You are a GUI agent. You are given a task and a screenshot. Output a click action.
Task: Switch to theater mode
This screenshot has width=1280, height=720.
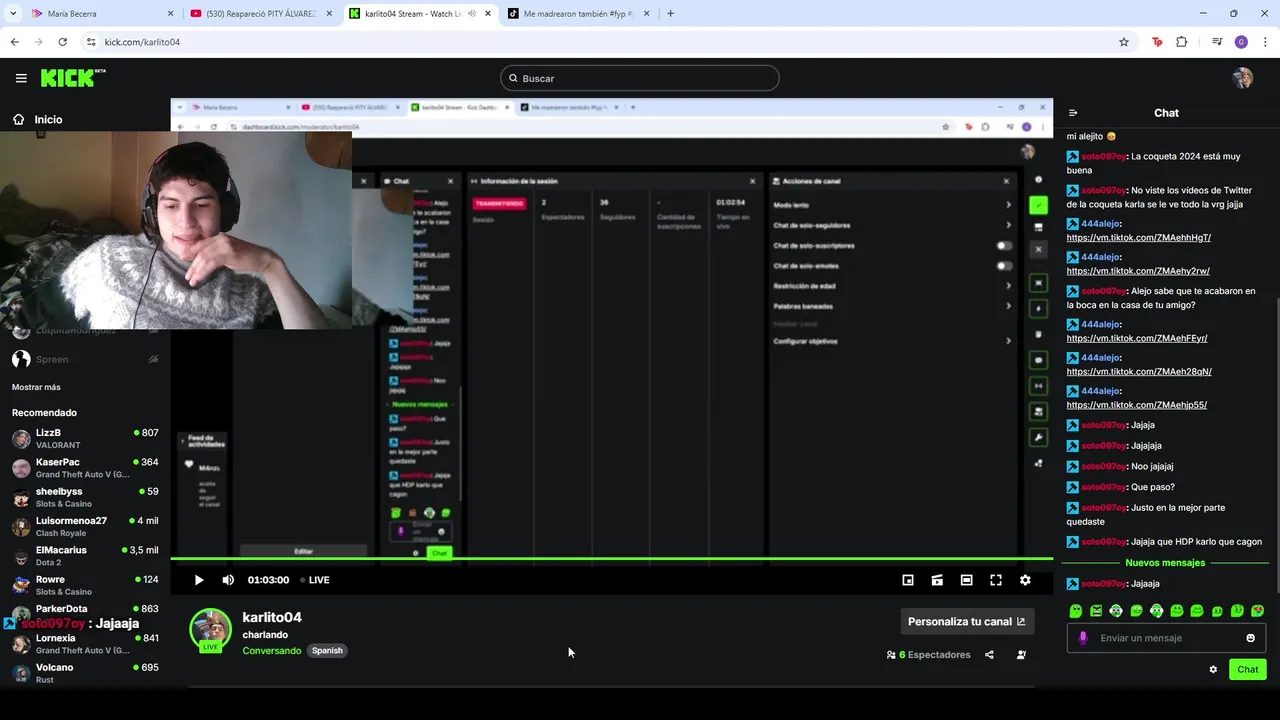pyautogui.click(x=966, y=580)
